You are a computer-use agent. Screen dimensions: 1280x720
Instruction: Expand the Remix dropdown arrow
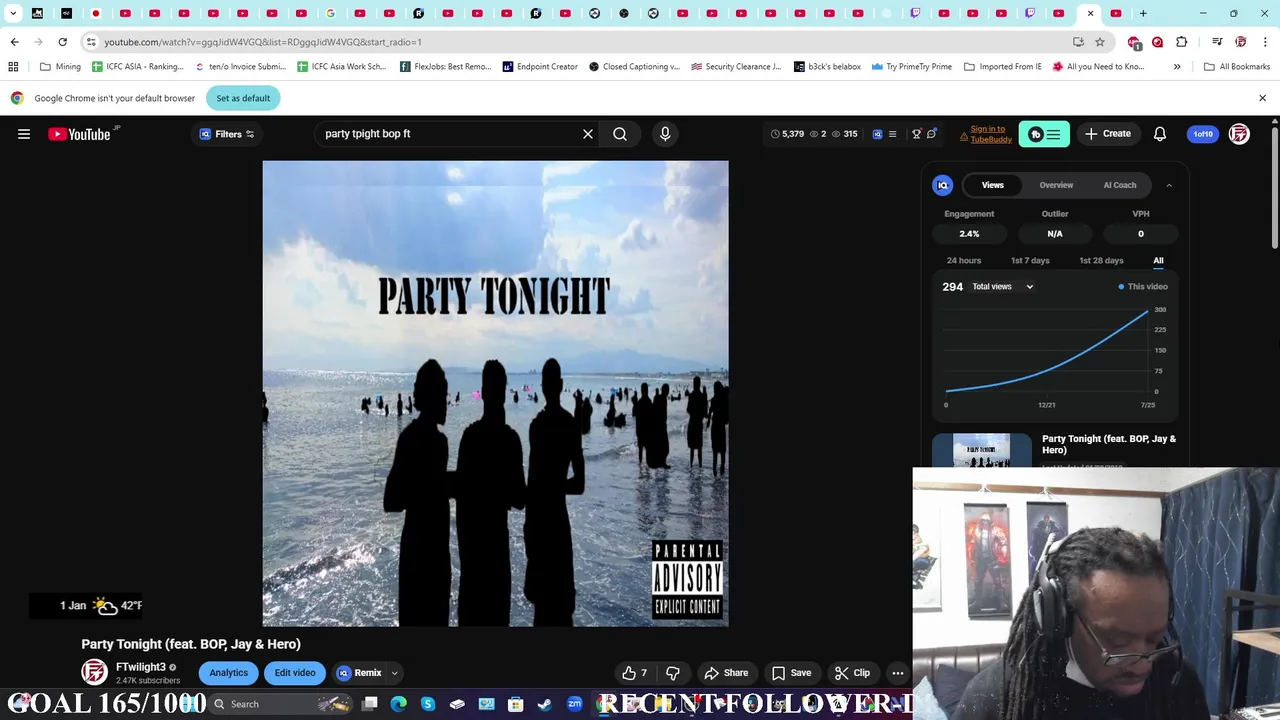(394, 673)
